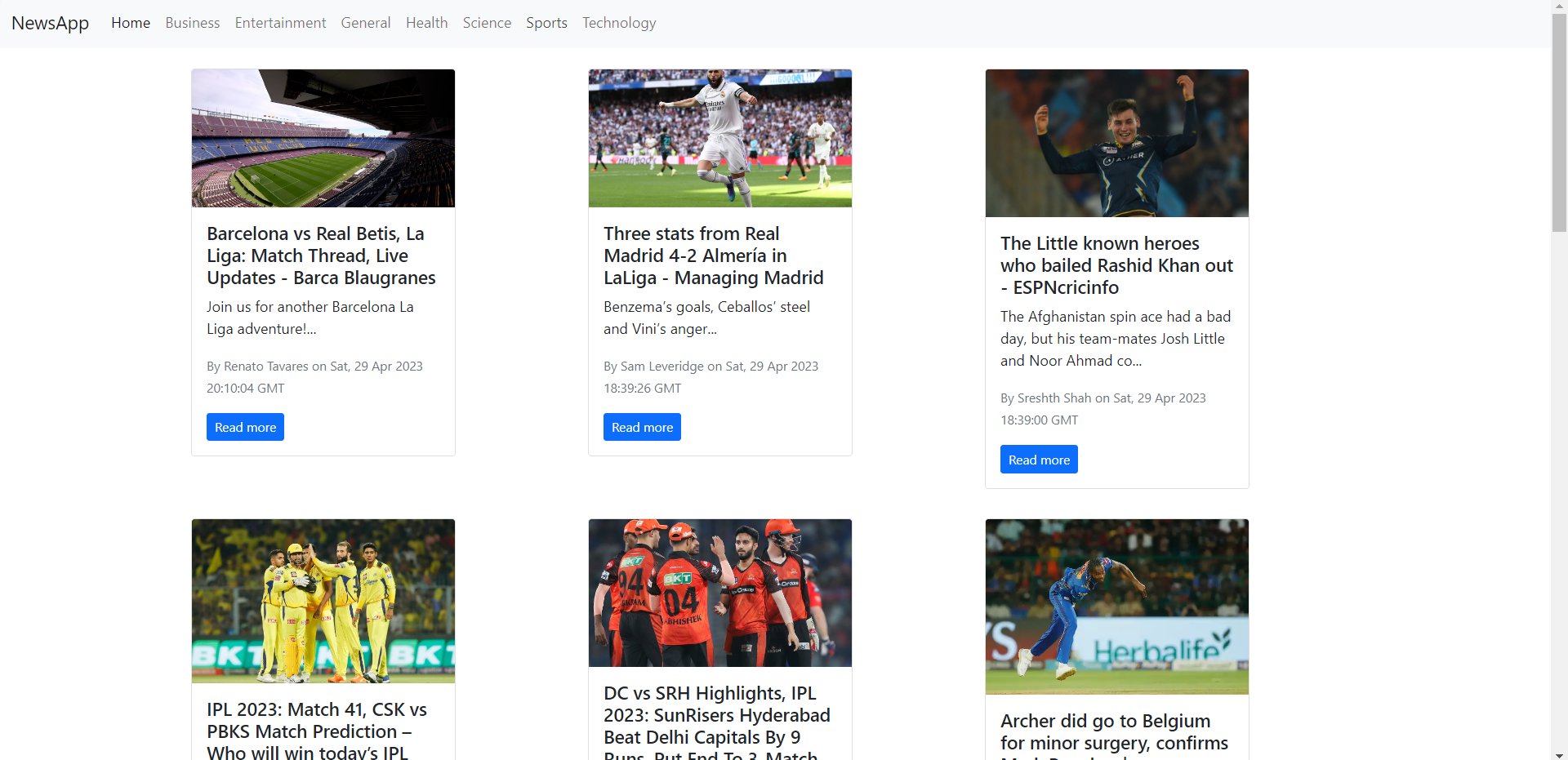Click the Josh Little cricket celebration image
This screenshot has width=1568, height=760.
[1117, 143]
